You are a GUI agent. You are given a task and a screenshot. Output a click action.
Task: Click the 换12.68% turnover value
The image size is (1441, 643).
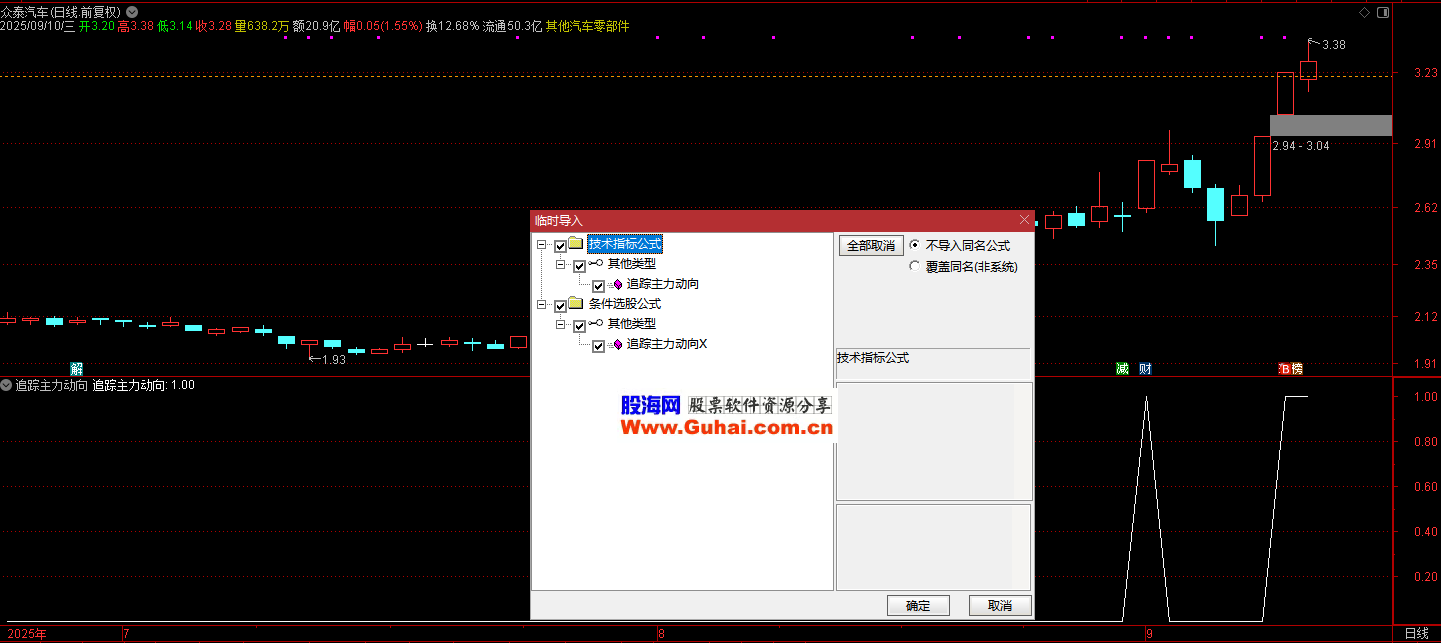[x=453, y=27]
